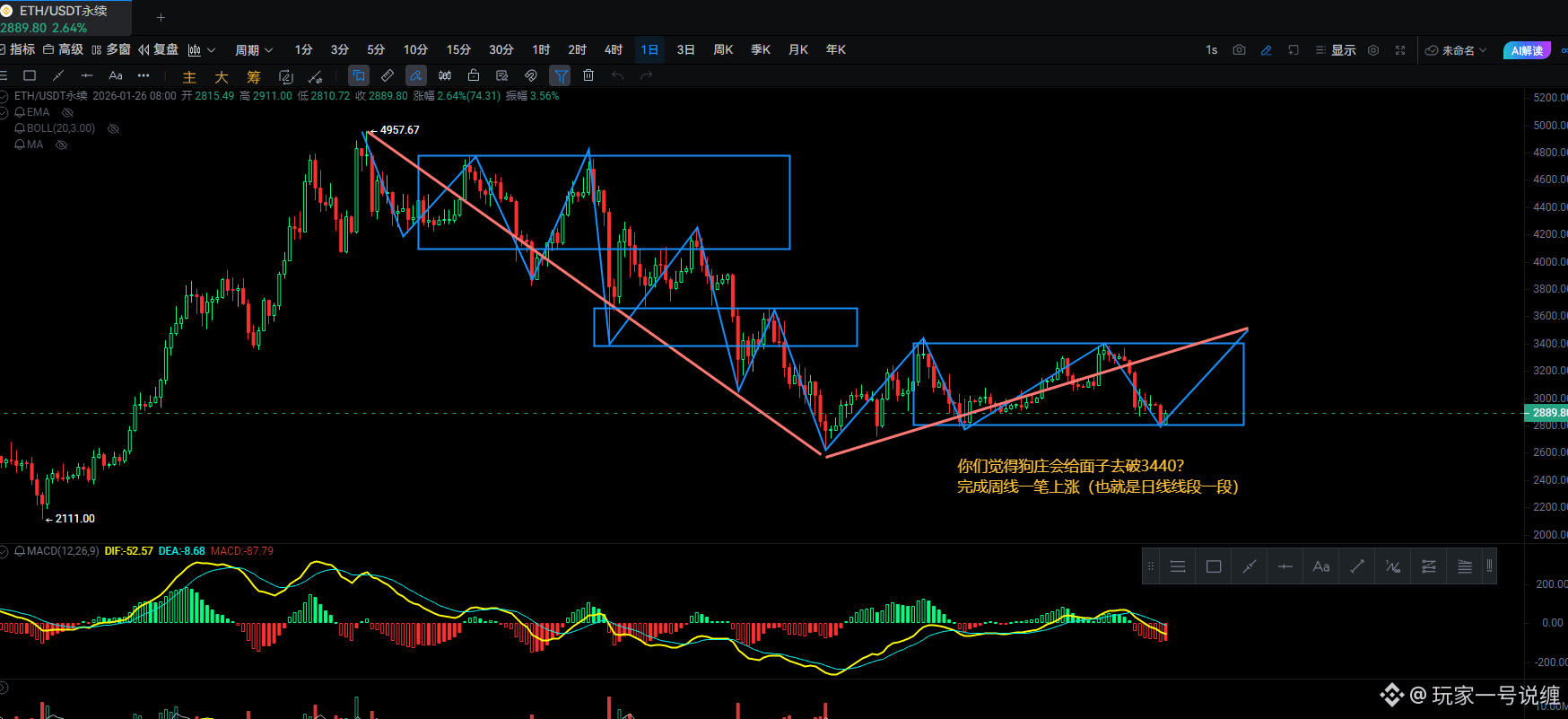Open the 周期 period dropdown
The image size is (1568, 719).
point(253,50)
